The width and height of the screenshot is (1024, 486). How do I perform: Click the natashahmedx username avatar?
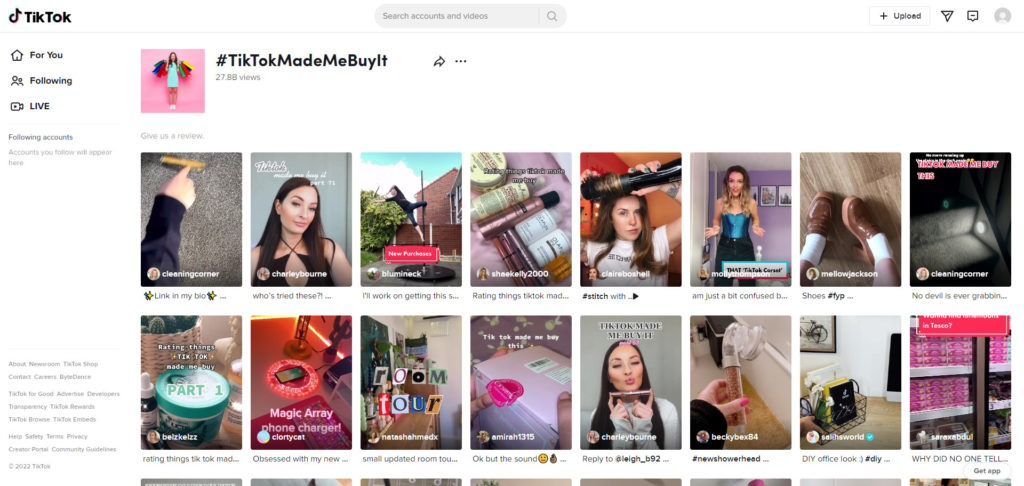click(374, 437)
